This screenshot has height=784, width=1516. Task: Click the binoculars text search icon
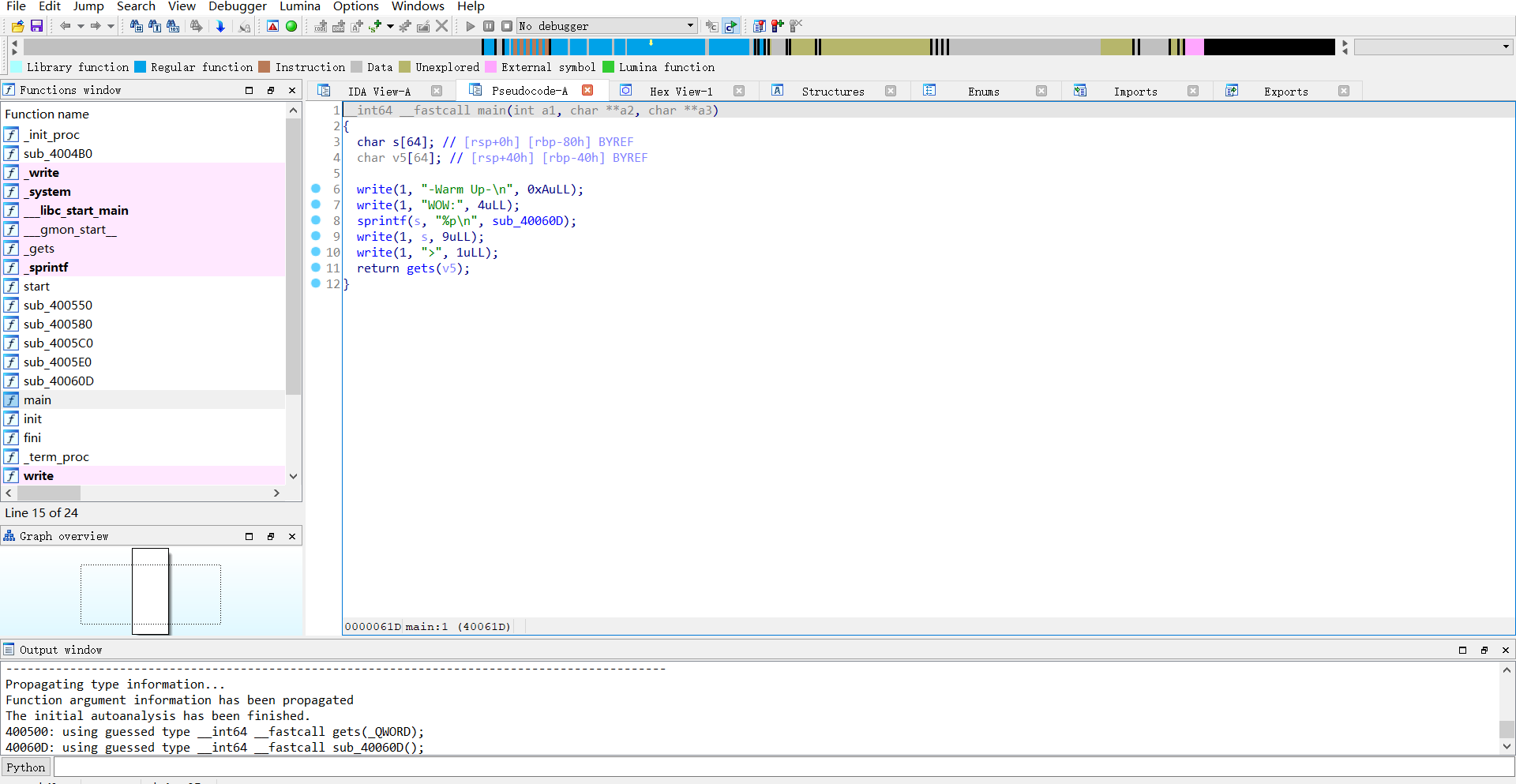click(154, 26)
